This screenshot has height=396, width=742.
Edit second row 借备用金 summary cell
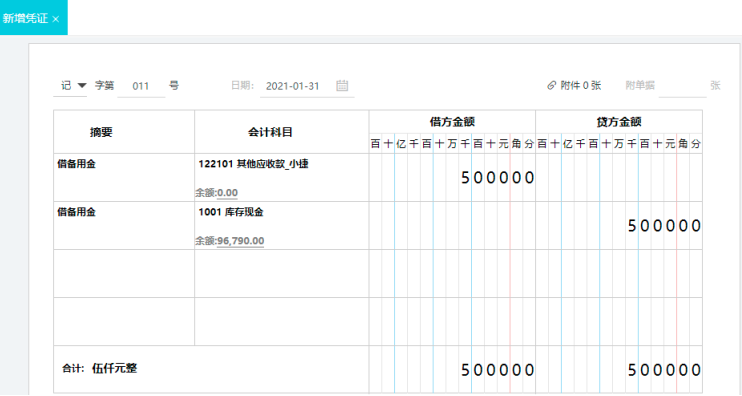[124, 226]
